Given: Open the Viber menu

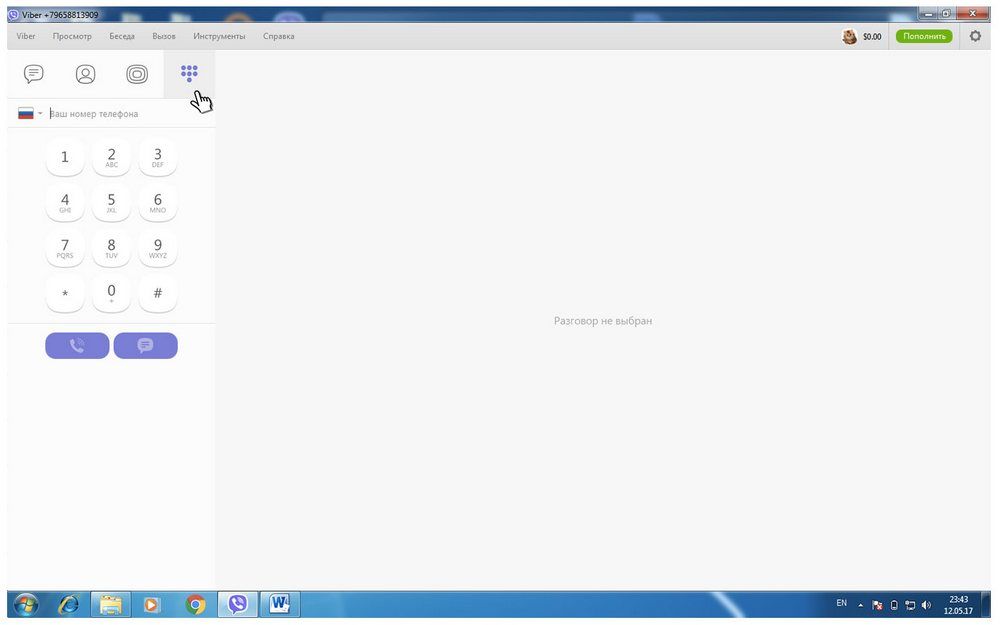Looking at the screenshot, I should (x=26, y=36).
